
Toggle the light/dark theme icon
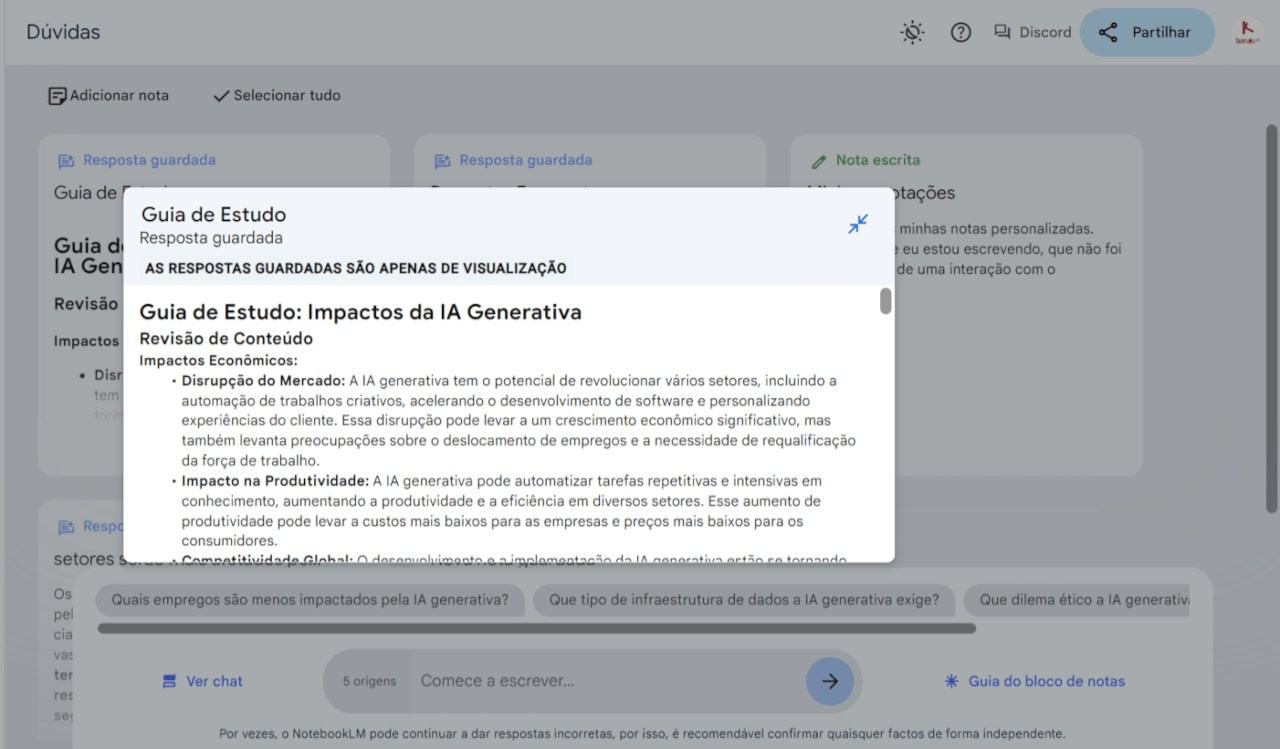pos(912,32)
